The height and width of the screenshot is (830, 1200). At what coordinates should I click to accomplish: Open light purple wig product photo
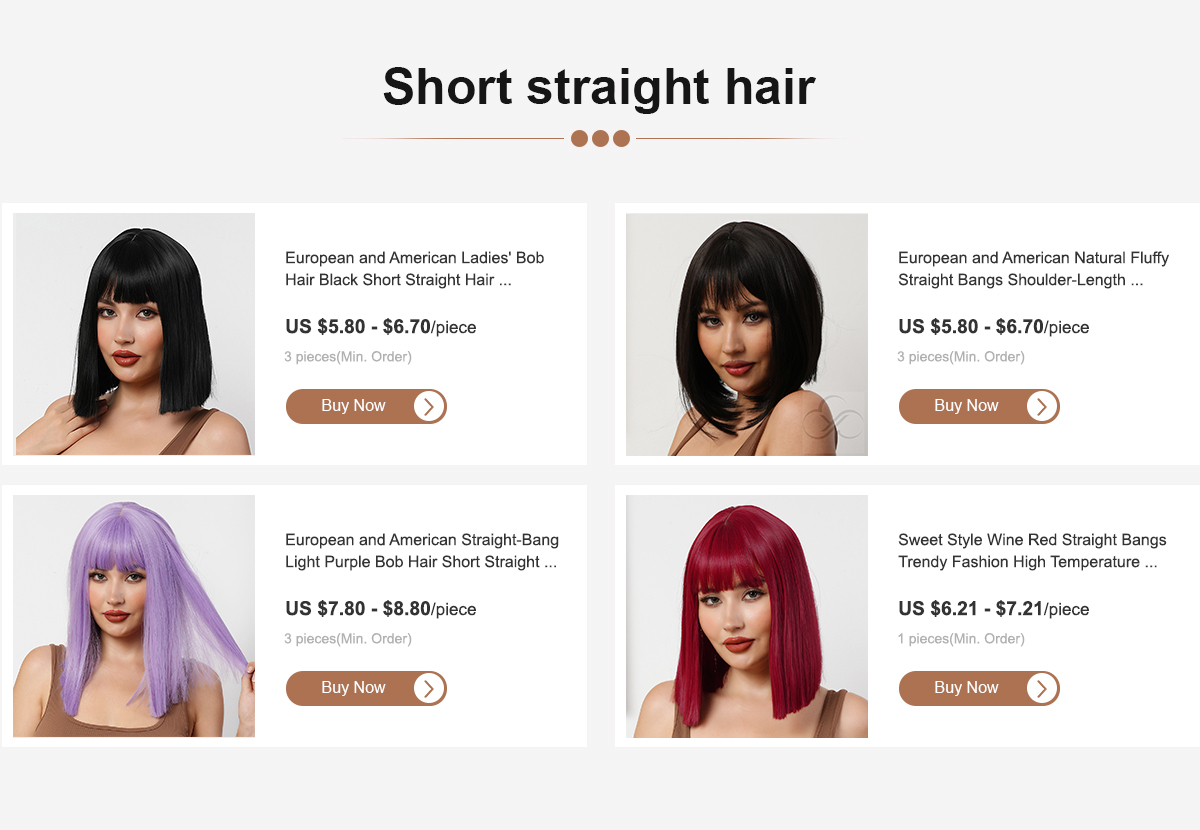[134, 616]
